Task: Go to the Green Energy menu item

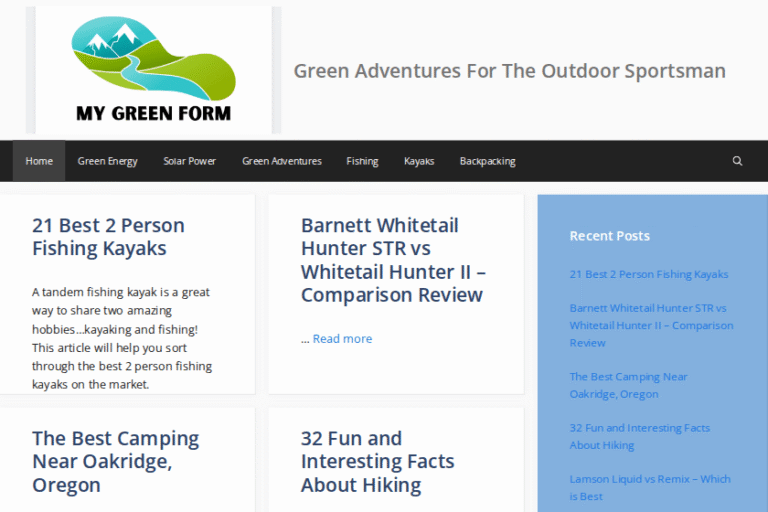Action: (x=107, y=161)
